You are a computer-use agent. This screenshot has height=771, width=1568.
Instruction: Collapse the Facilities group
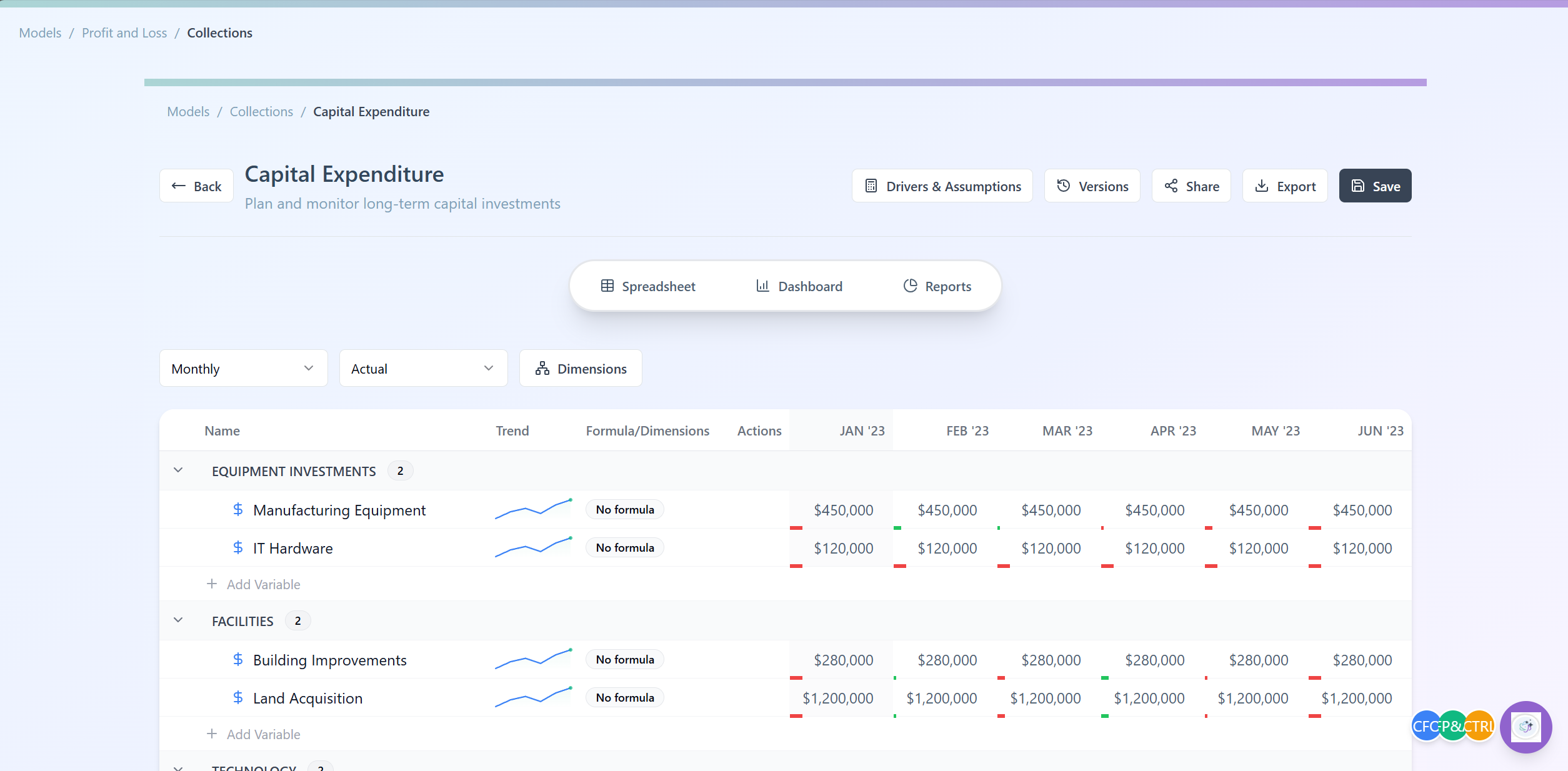[x=178, y=620]
